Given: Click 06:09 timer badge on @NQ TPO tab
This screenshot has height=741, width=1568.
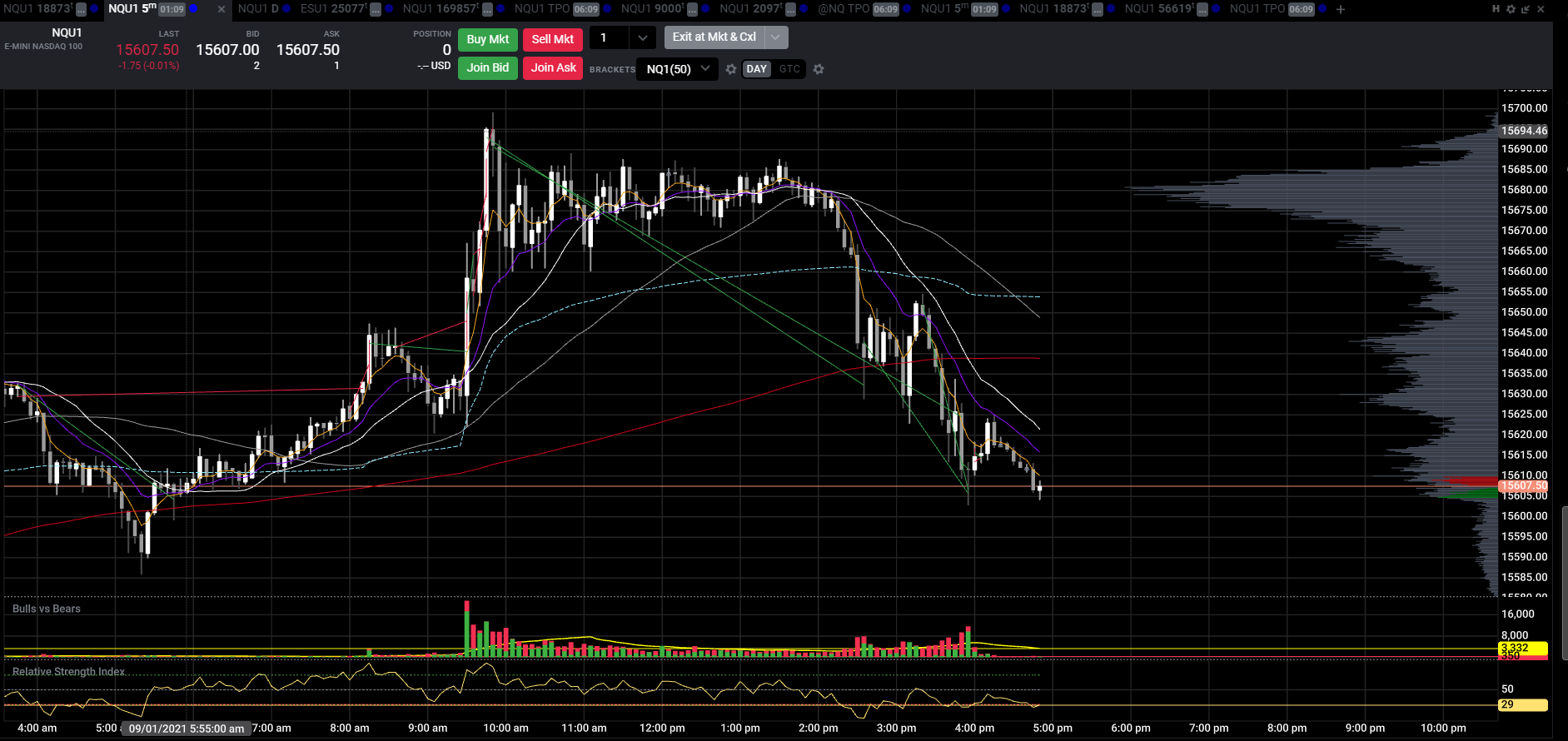Looking at the screenshot, I should 886,9.
